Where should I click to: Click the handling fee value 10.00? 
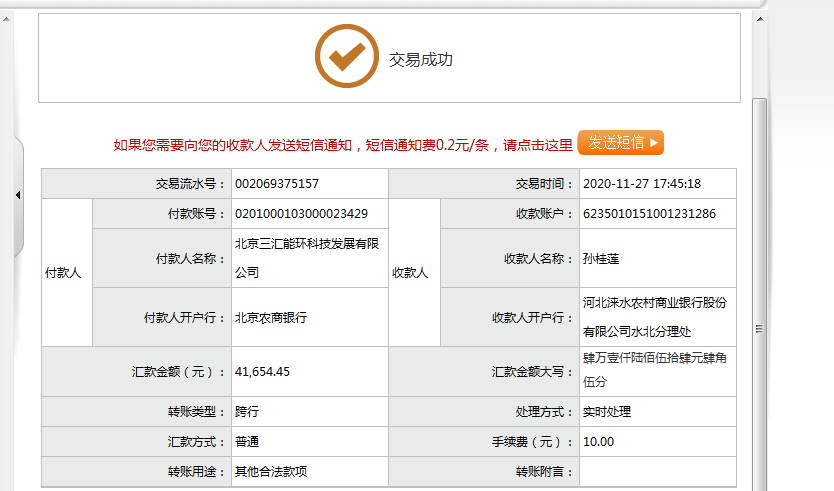pyautogui.click(x=598, y=442)
